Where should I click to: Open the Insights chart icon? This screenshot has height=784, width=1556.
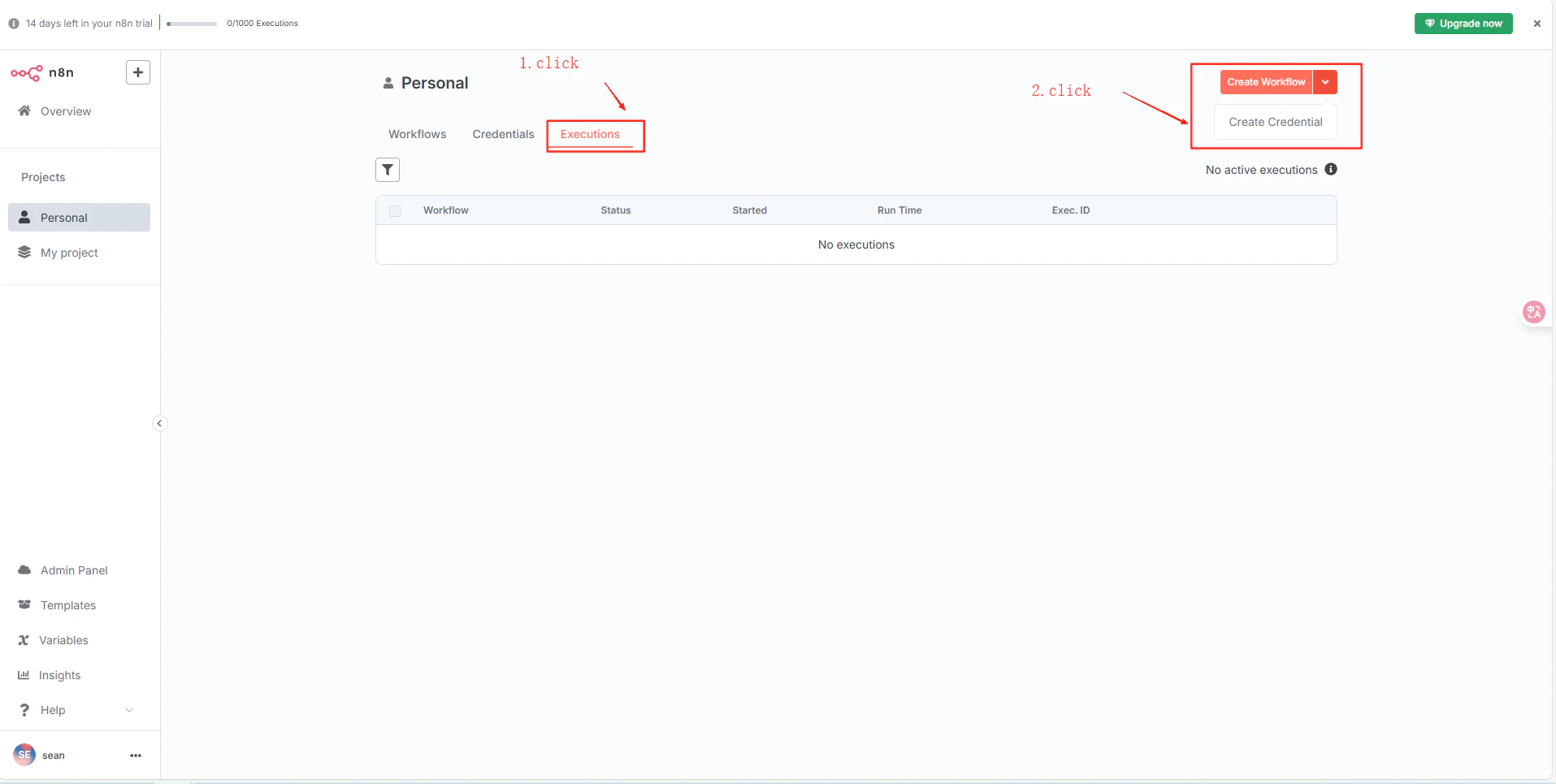pos(24,674)
